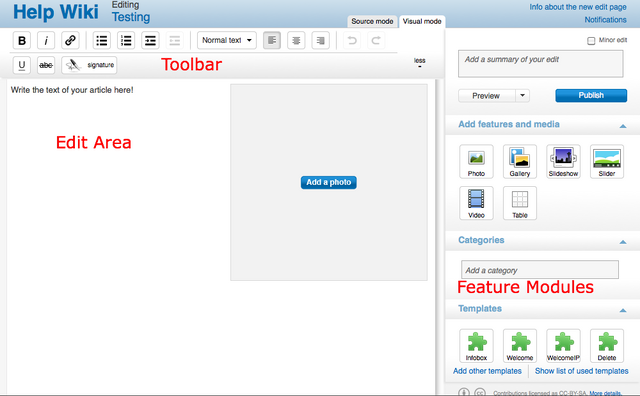
Task: Redo the last edit
Action: [376, 40]
